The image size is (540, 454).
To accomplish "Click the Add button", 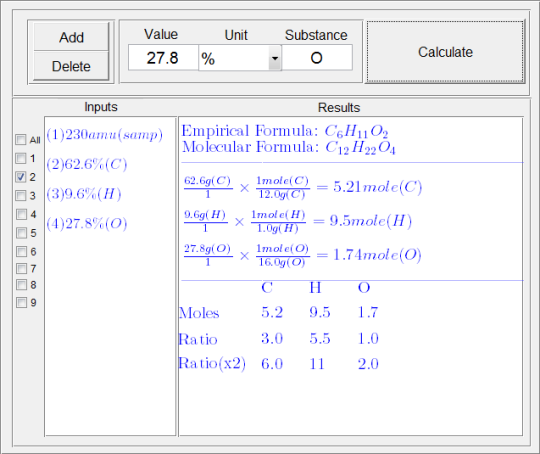I will coord(71,37).
